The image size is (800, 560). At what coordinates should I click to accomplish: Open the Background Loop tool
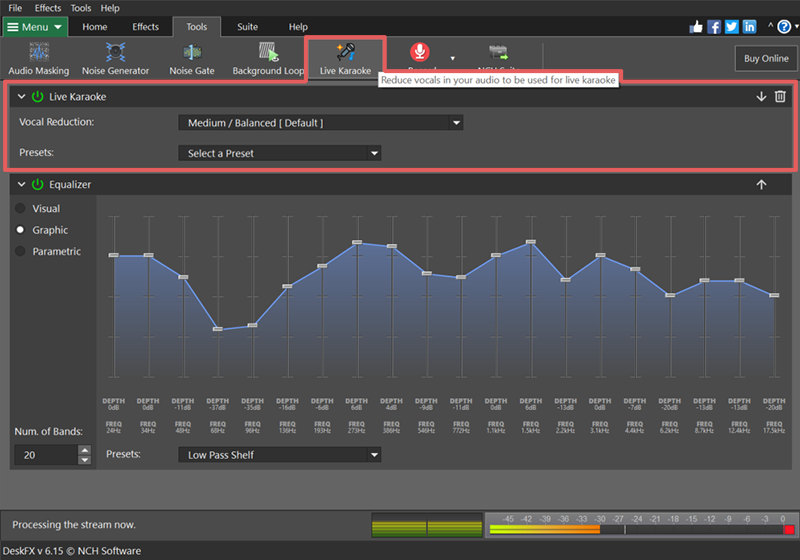[x=268, y=59]
